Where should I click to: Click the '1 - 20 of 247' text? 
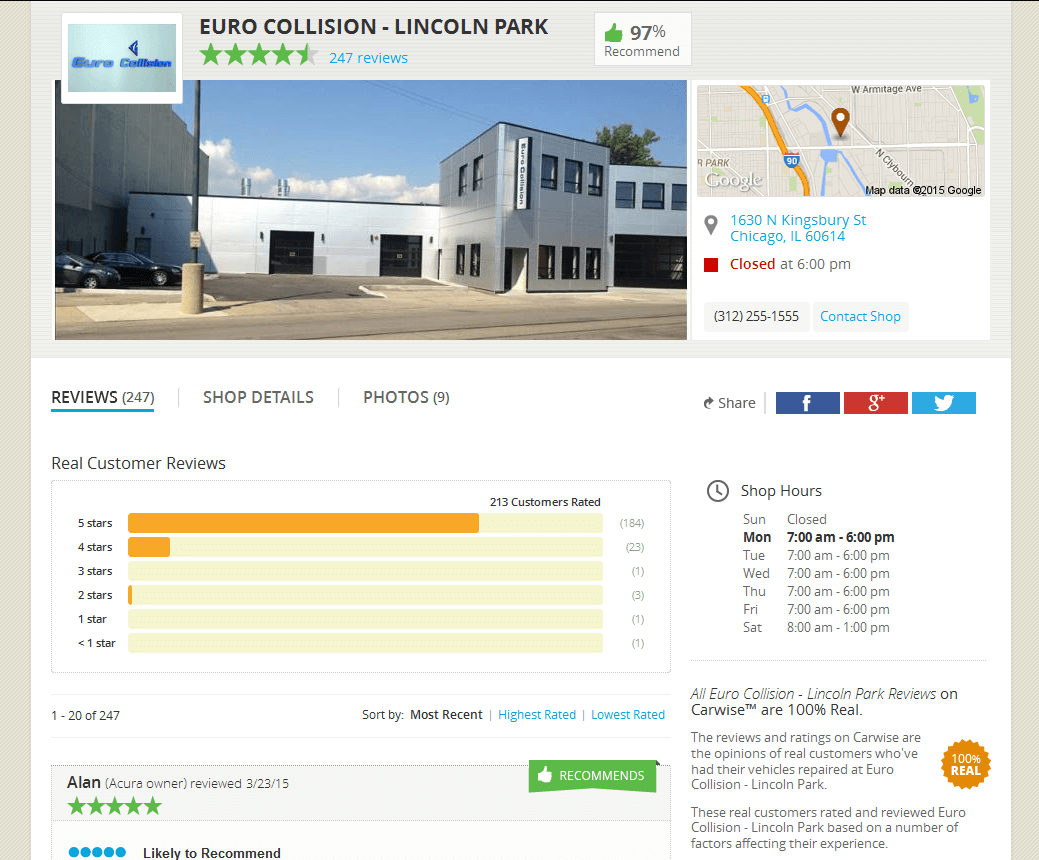click(85, 716)
